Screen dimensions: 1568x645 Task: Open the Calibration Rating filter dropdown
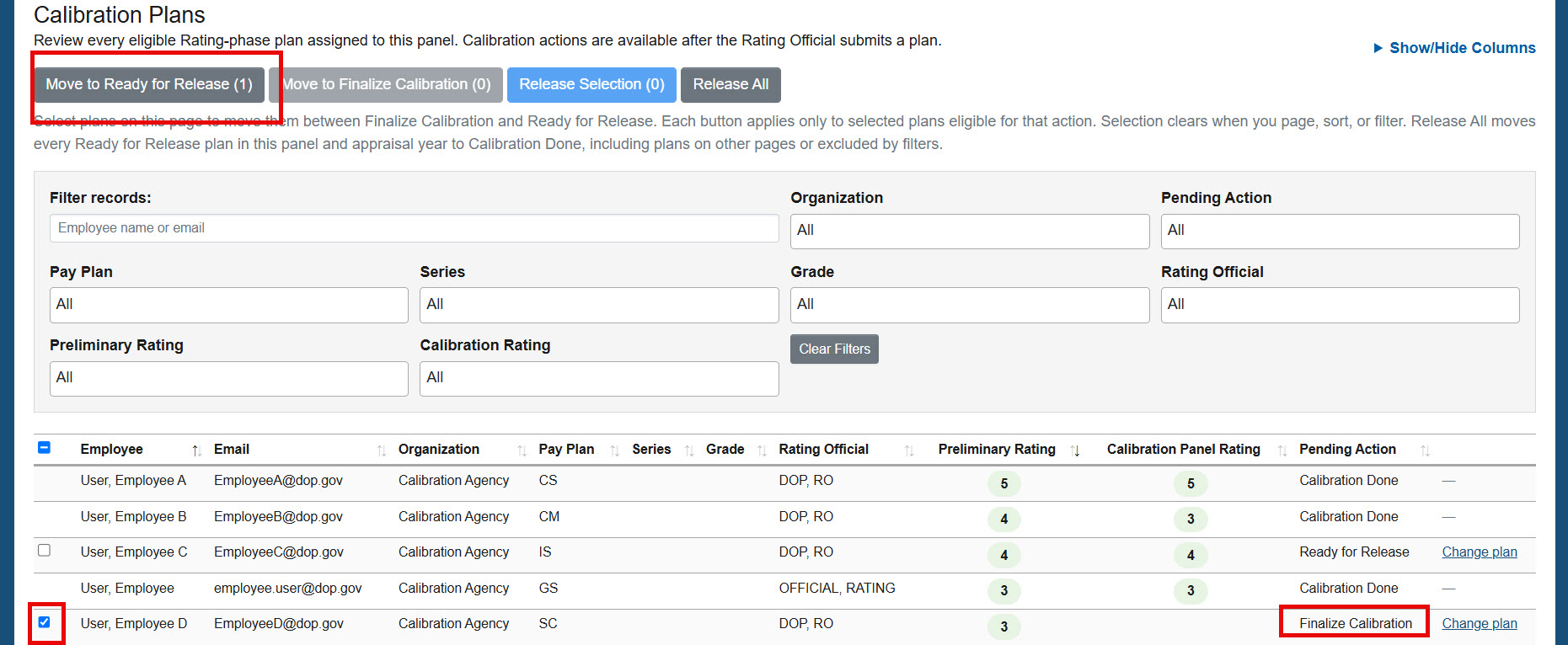pyautogui.click(x=599, y=378)
